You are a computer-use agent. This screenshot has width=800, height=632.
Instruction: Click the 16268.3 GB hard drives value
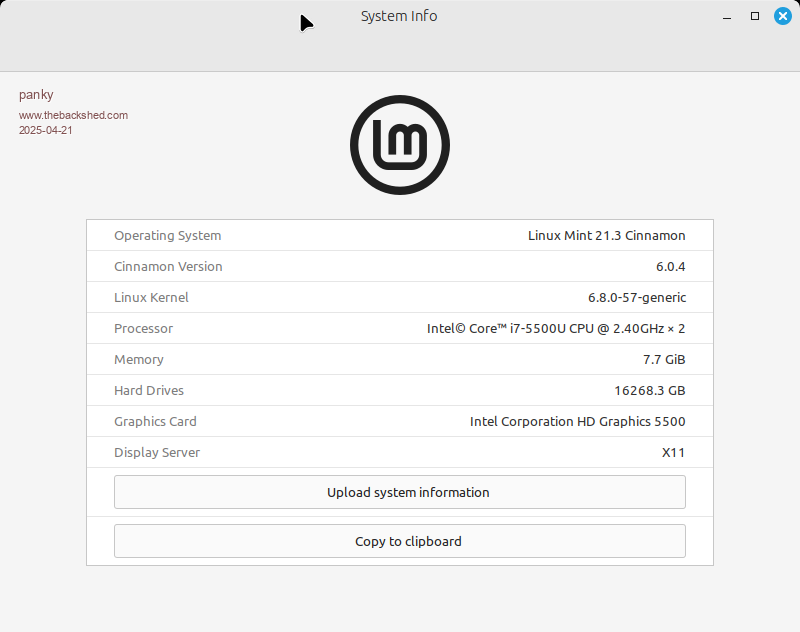point(649,391)
